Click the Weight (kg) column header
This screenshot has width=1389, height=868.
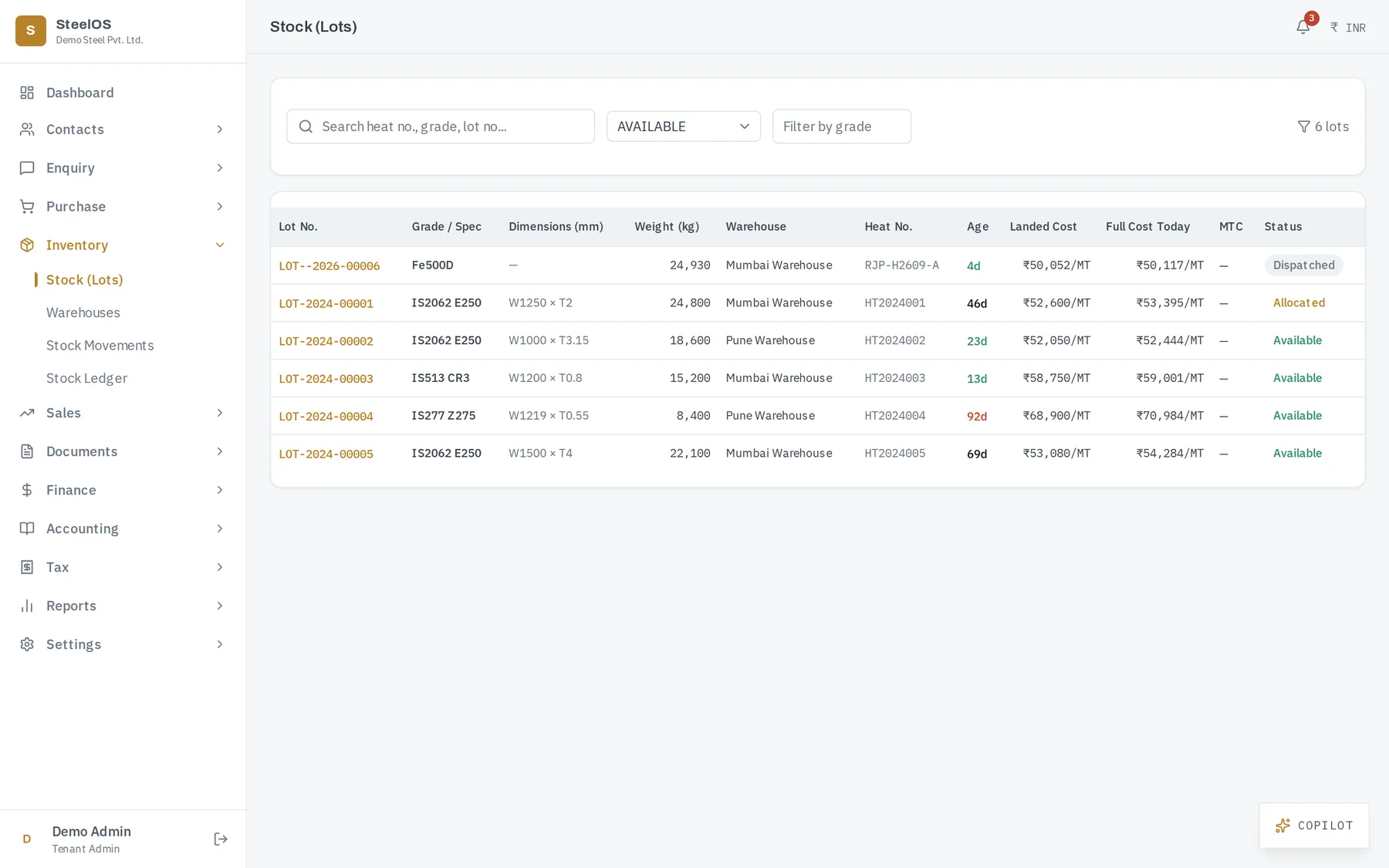pyautogui.click(x=667, y=227)
